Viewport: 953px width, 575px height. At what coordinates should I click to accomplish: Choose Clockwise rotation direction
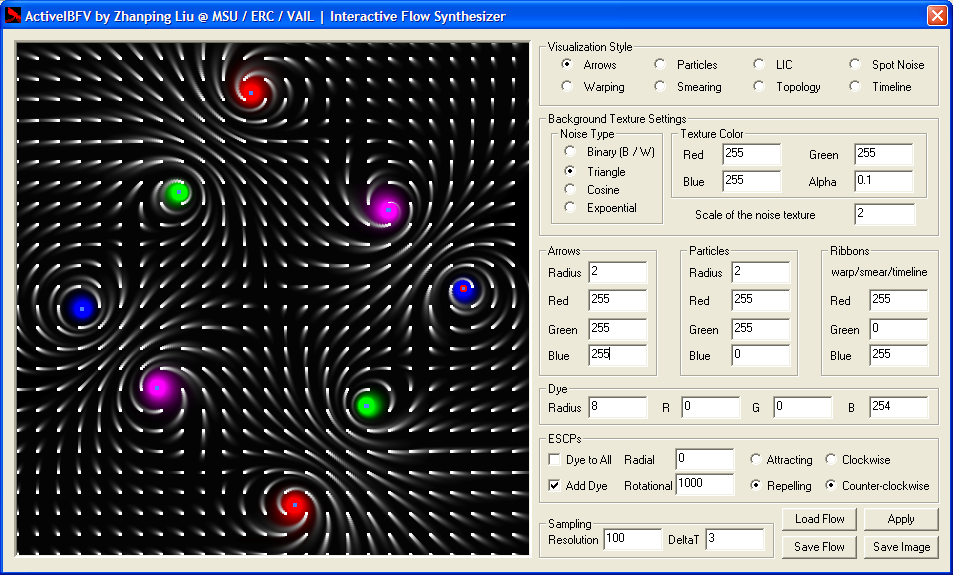coord(832,460)
